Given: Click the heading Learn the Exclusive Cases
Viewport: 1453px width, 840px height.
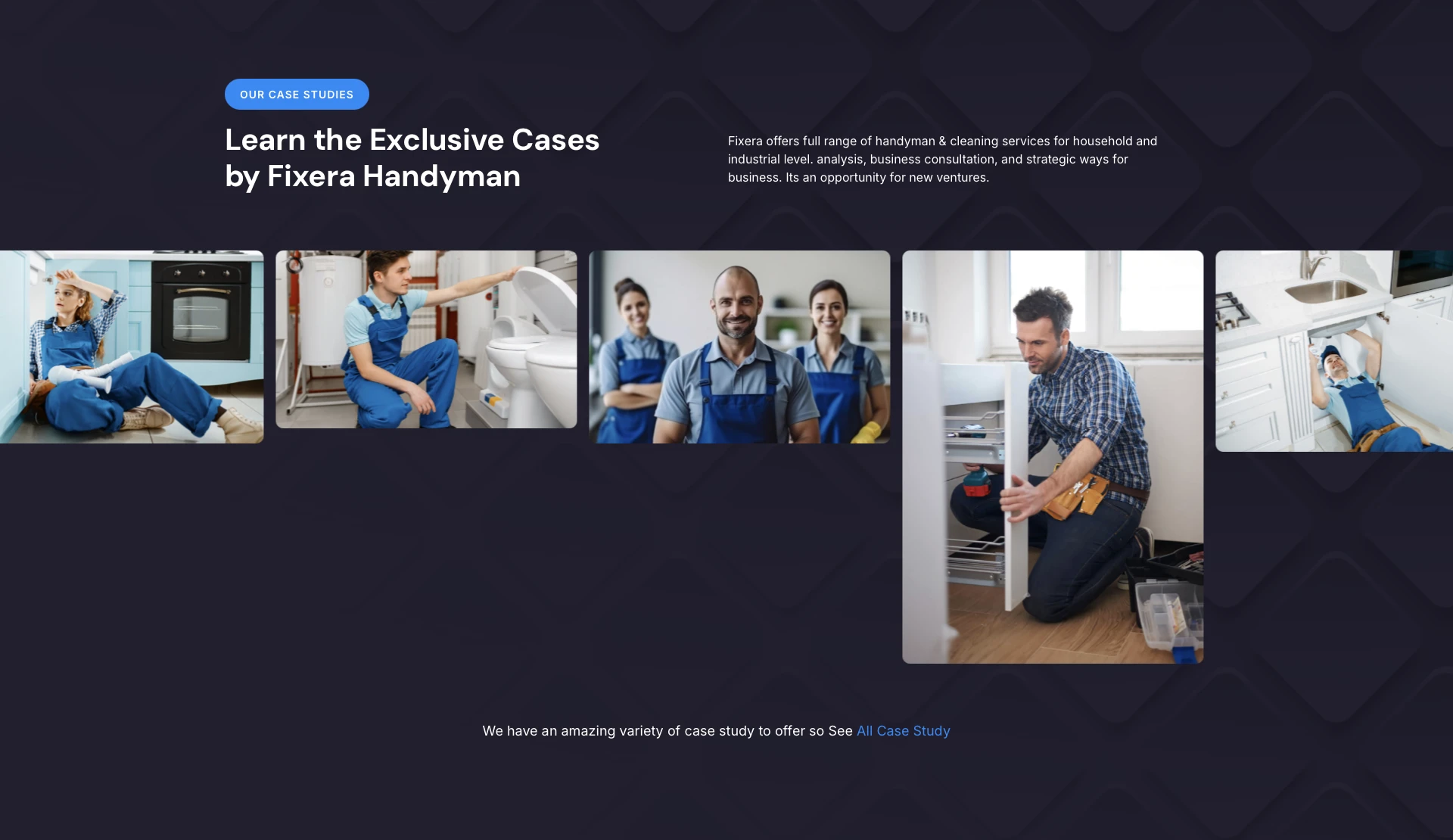Looking at the screenshot, I should click(x=412, y=140).
